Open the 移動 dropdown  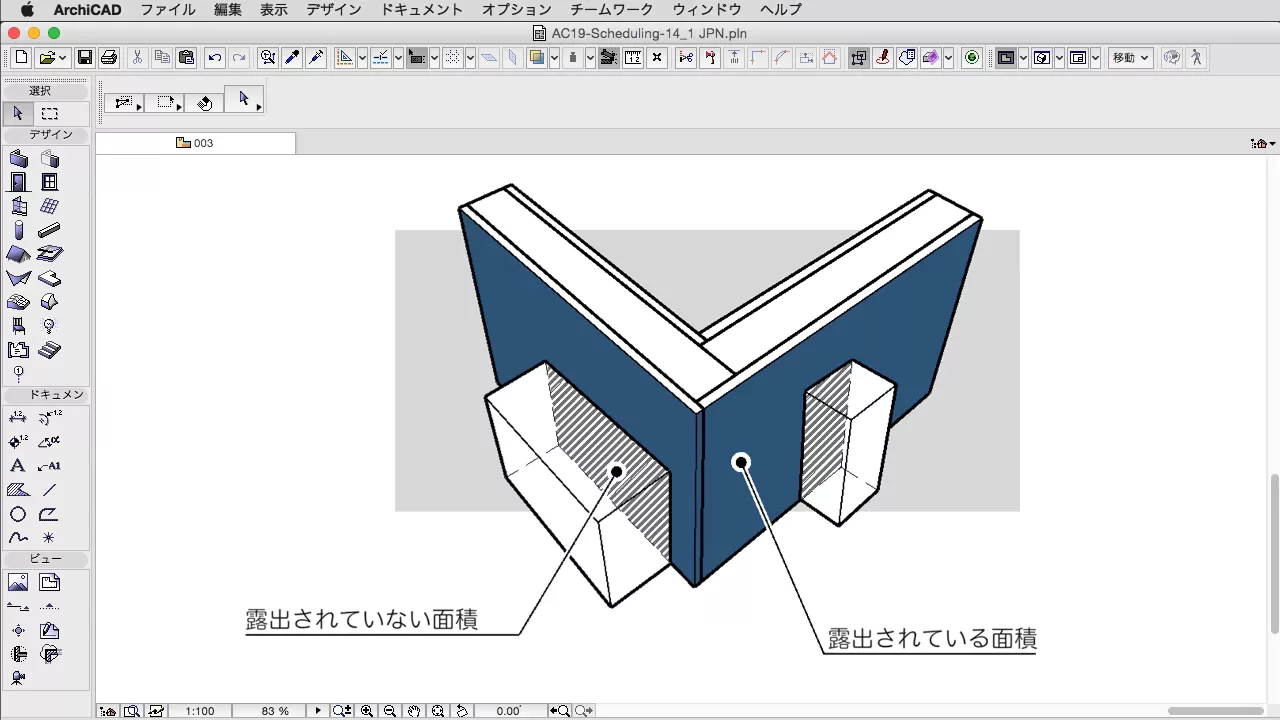(x=1131, y=58)
